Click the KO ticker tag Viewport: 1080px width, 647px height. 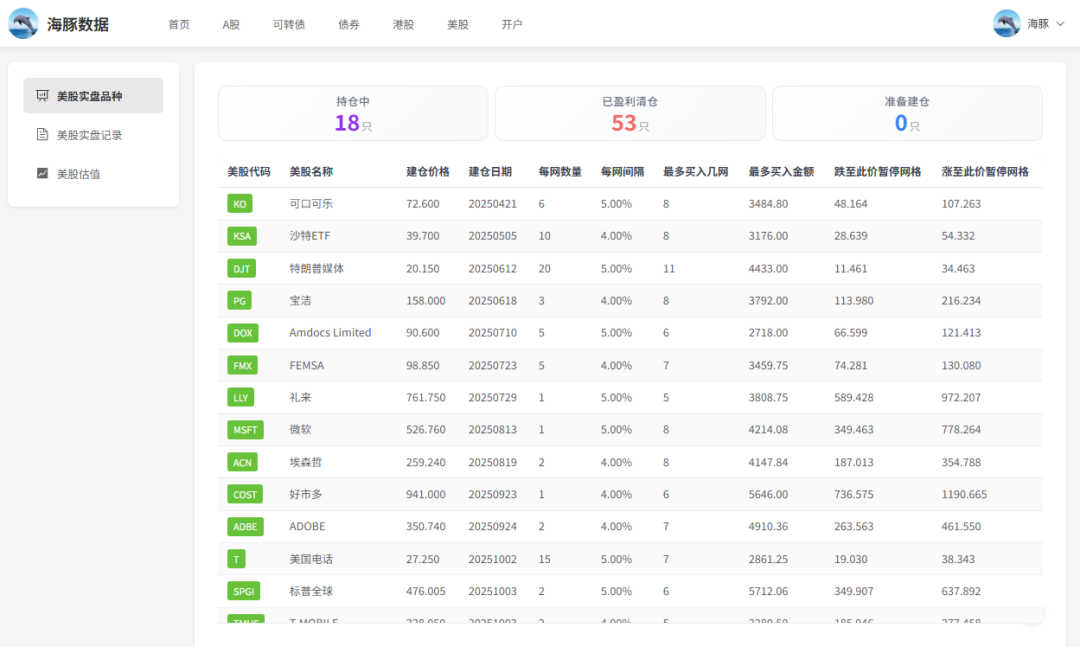[x=240, y=204]
